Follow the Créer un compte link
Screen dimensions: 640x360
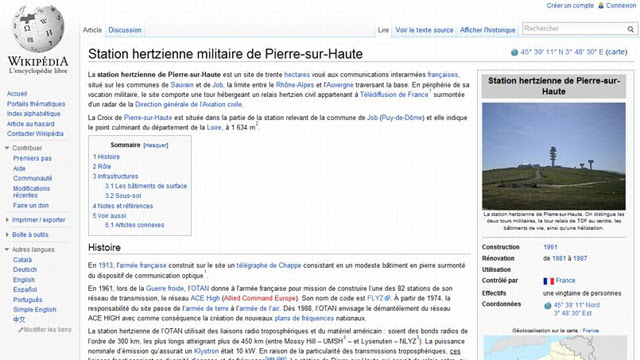[570, 5]
